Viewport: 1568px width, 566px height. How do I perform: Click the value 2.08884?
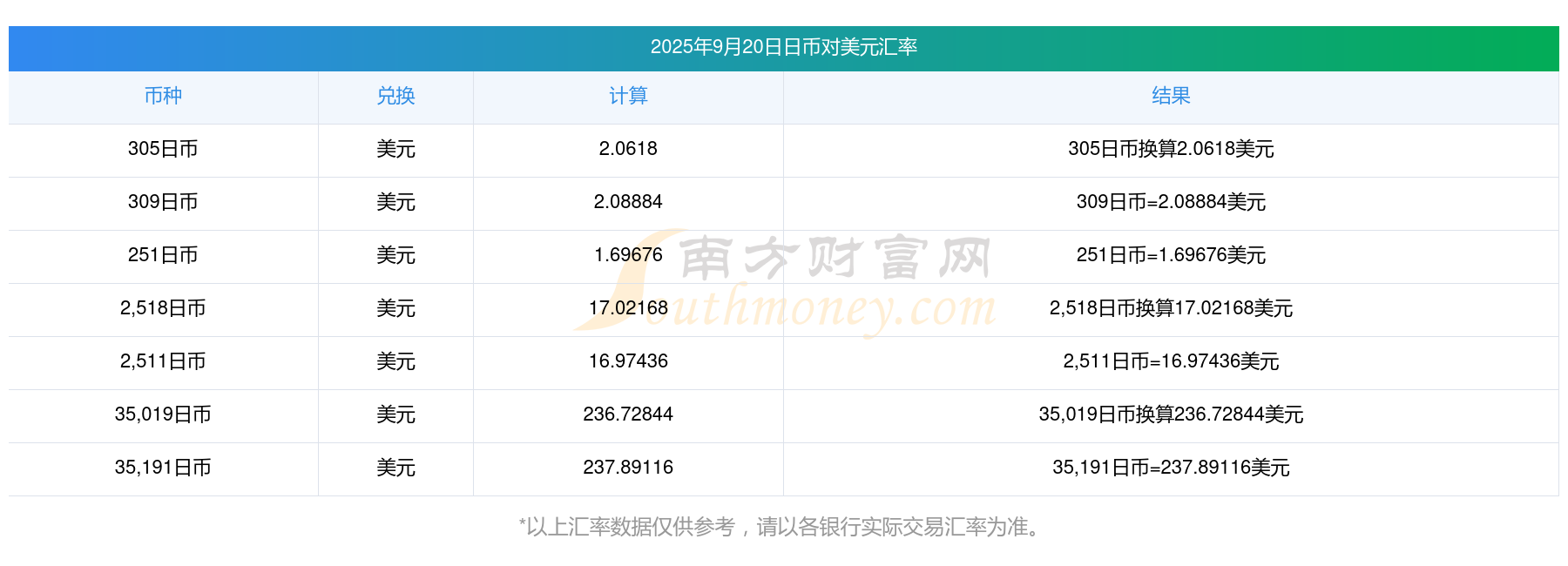[x=628, y=202]
